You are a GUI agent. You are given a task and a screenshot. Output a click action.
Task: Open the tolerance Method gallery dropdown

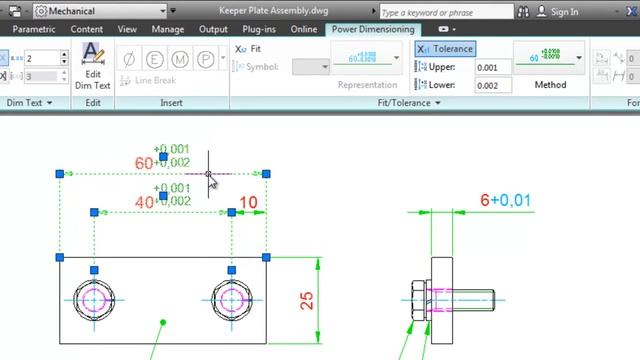click(579, 58)
